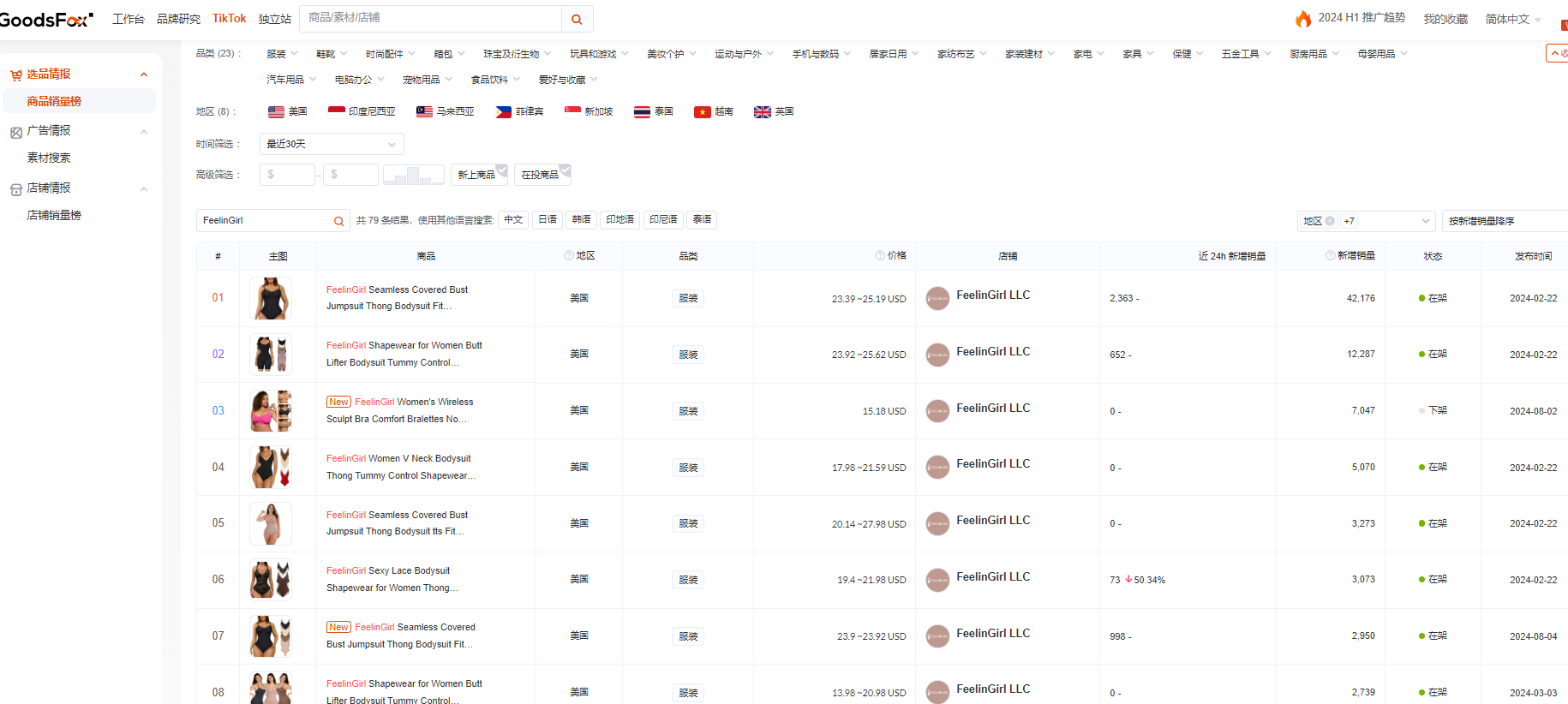This screenshot has height=704, width=1568.
Task: Click FeelinGirl LLC store avatar in row 01
Action: pos(937,298)
